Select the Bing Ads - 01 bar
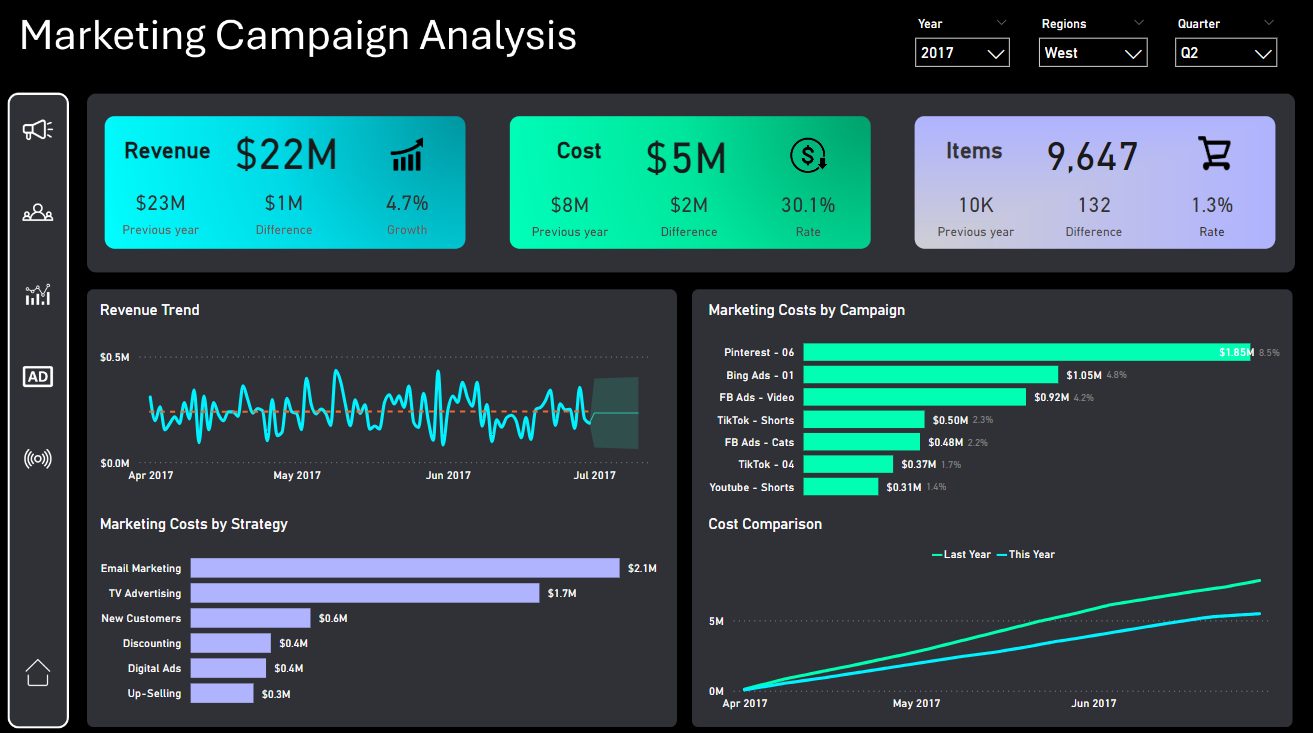 931,375
